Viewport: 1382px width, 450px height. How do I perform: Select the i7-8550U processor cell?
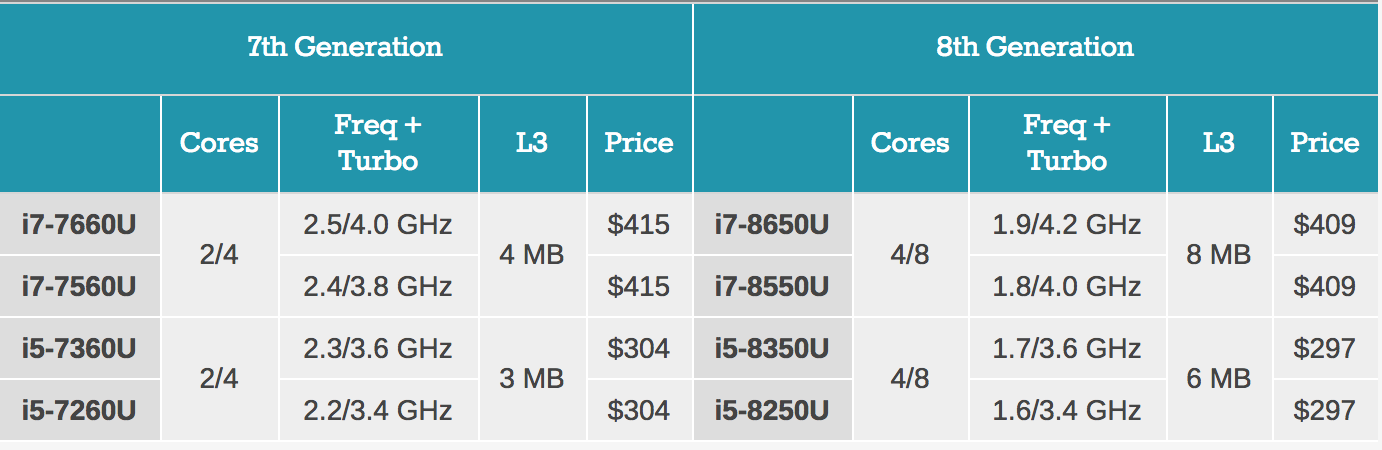tap(771, 287)
